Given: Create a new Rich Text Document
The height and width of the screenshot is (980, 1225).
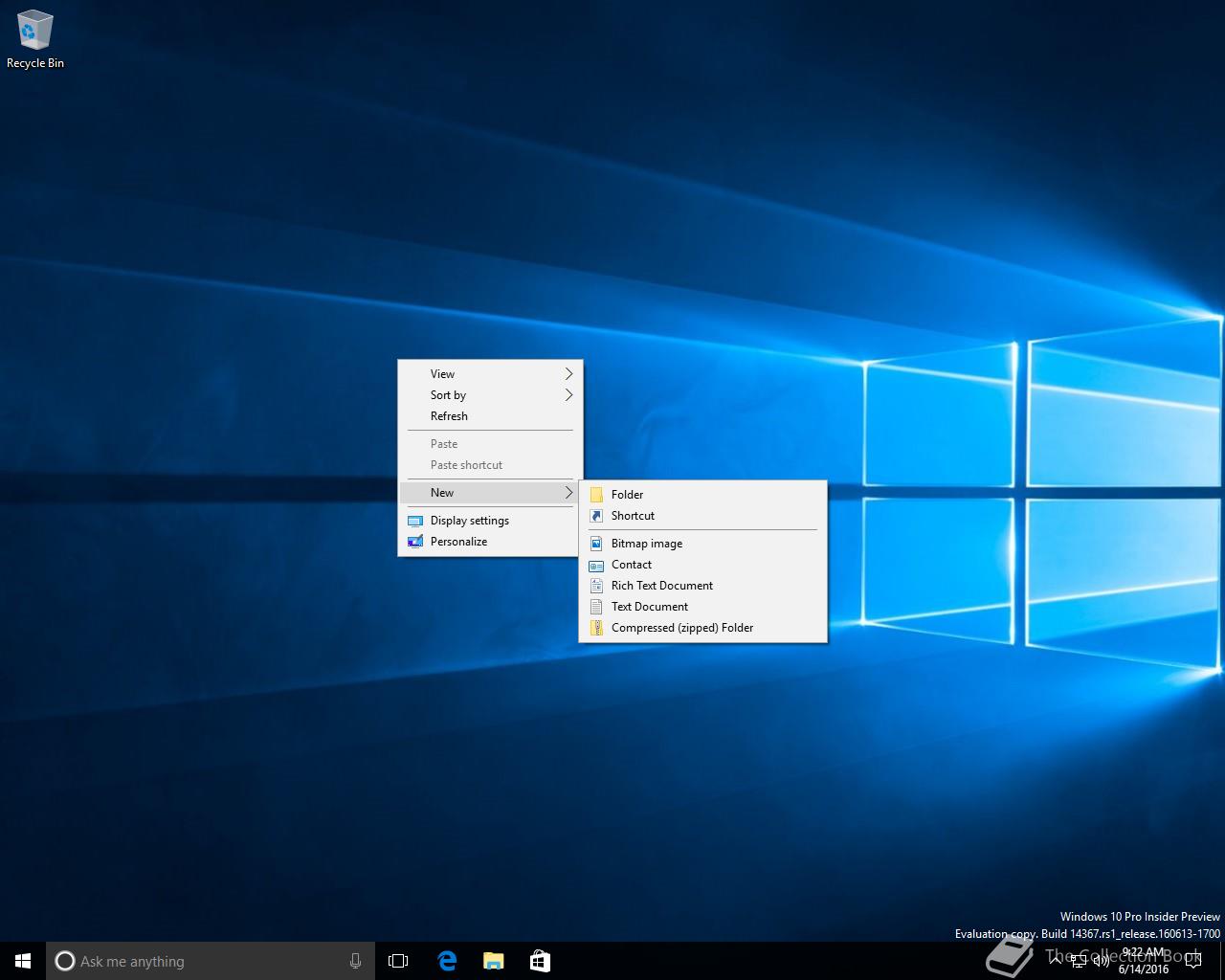Looking at the screenshot, I should coord(703,586).
